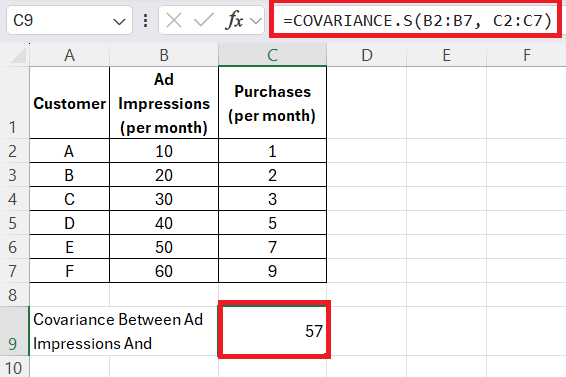Select column E header

click(447, 55)
